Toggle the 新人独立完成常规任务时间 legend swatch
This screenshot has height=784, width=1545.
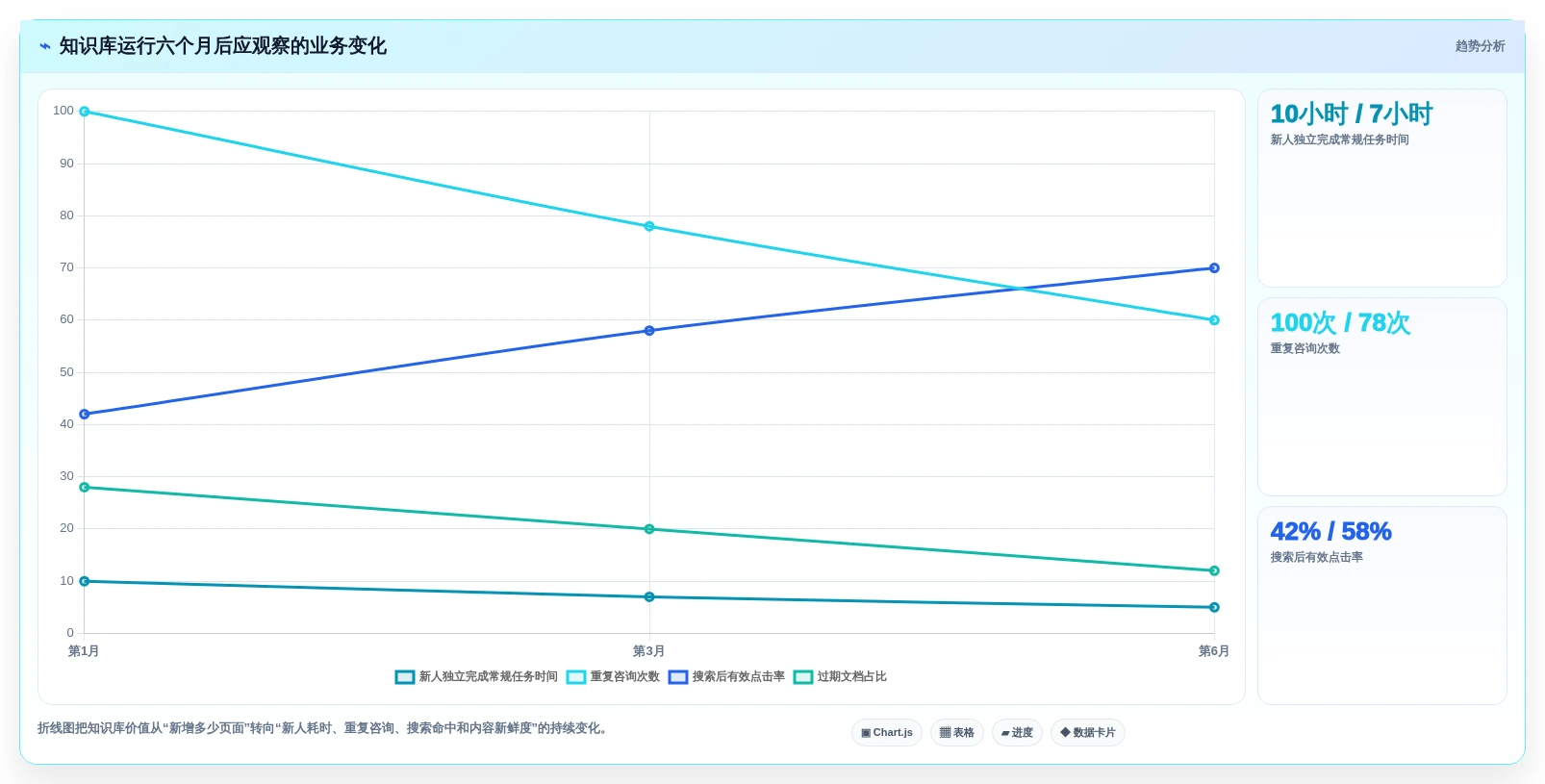tap(405, 677)
